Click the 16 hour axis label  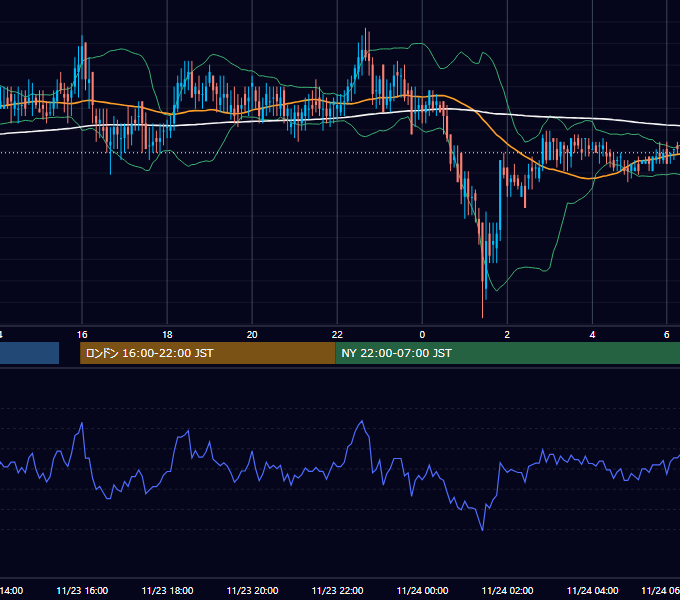coord(82,335)
